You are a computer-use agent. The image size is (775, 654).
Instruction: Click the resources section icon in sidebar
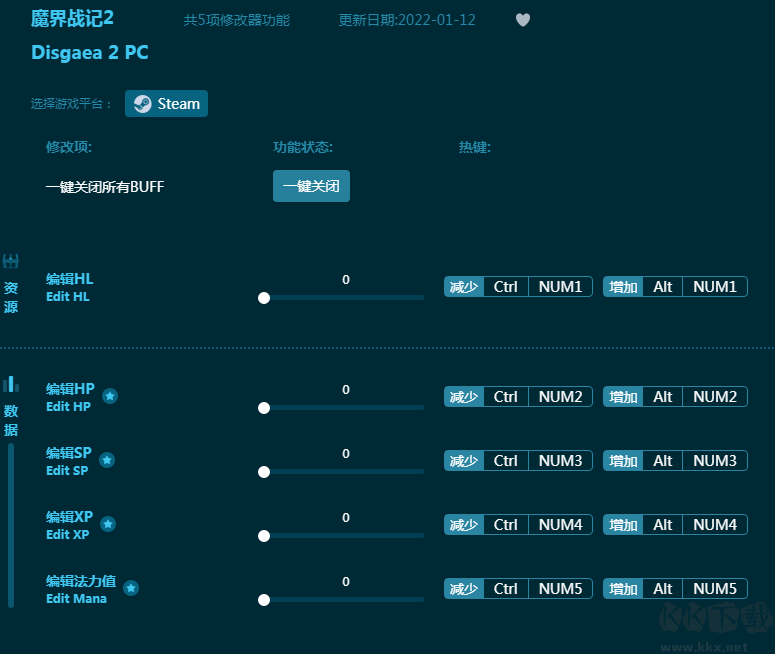[x=11, y=262]
